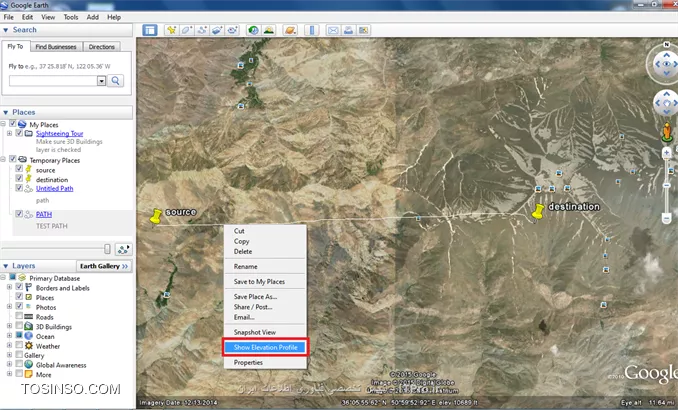
Task: Click the Print toolbar icon
Action: (x=348, y=30)
